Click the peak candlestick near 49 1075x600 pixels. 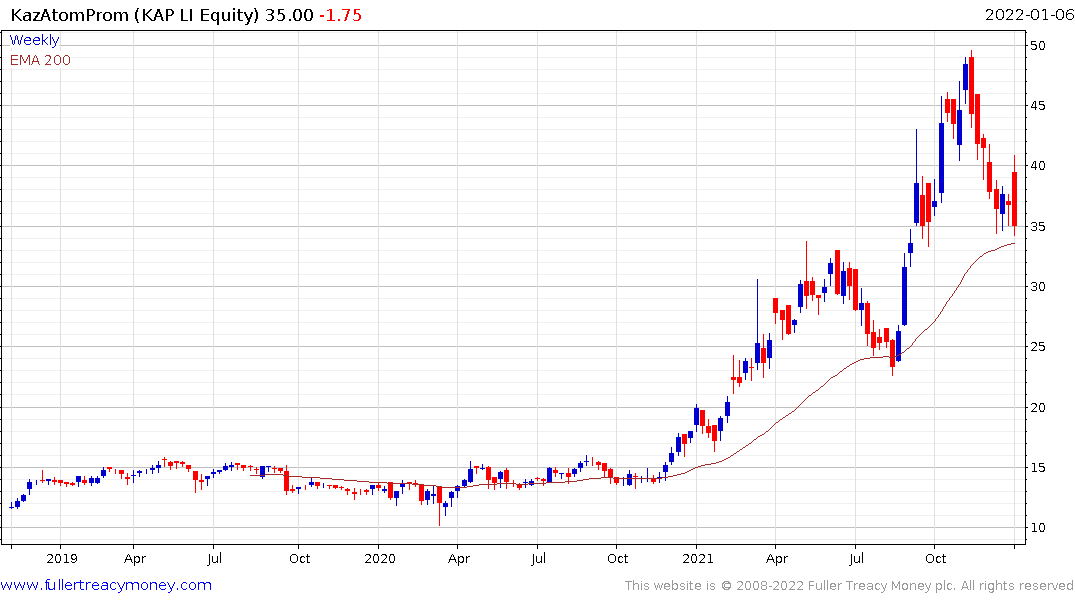pyautogui.click(x=971, y=89)
